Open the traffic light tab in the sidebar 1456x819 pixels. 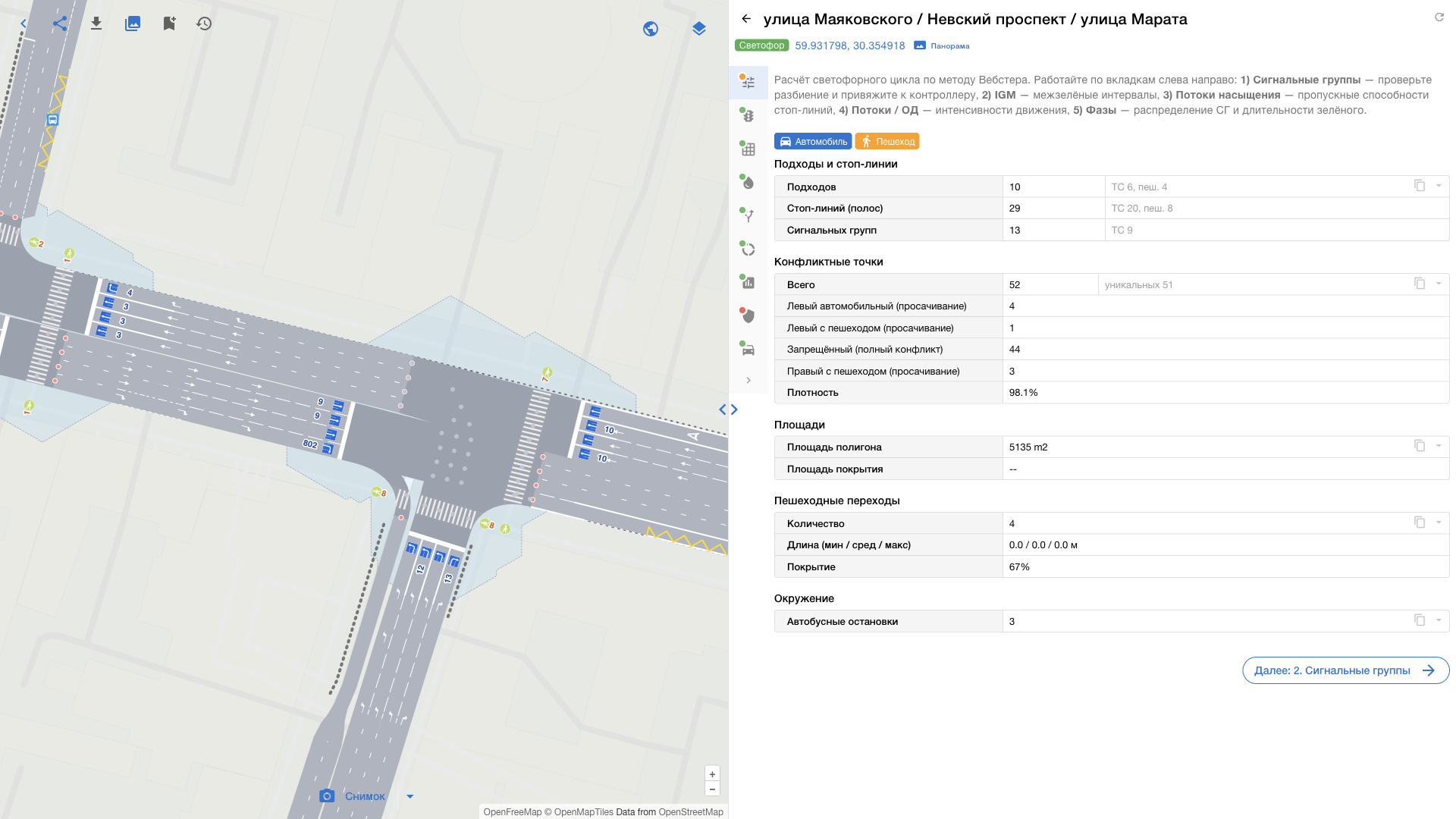tap(748, 115)
